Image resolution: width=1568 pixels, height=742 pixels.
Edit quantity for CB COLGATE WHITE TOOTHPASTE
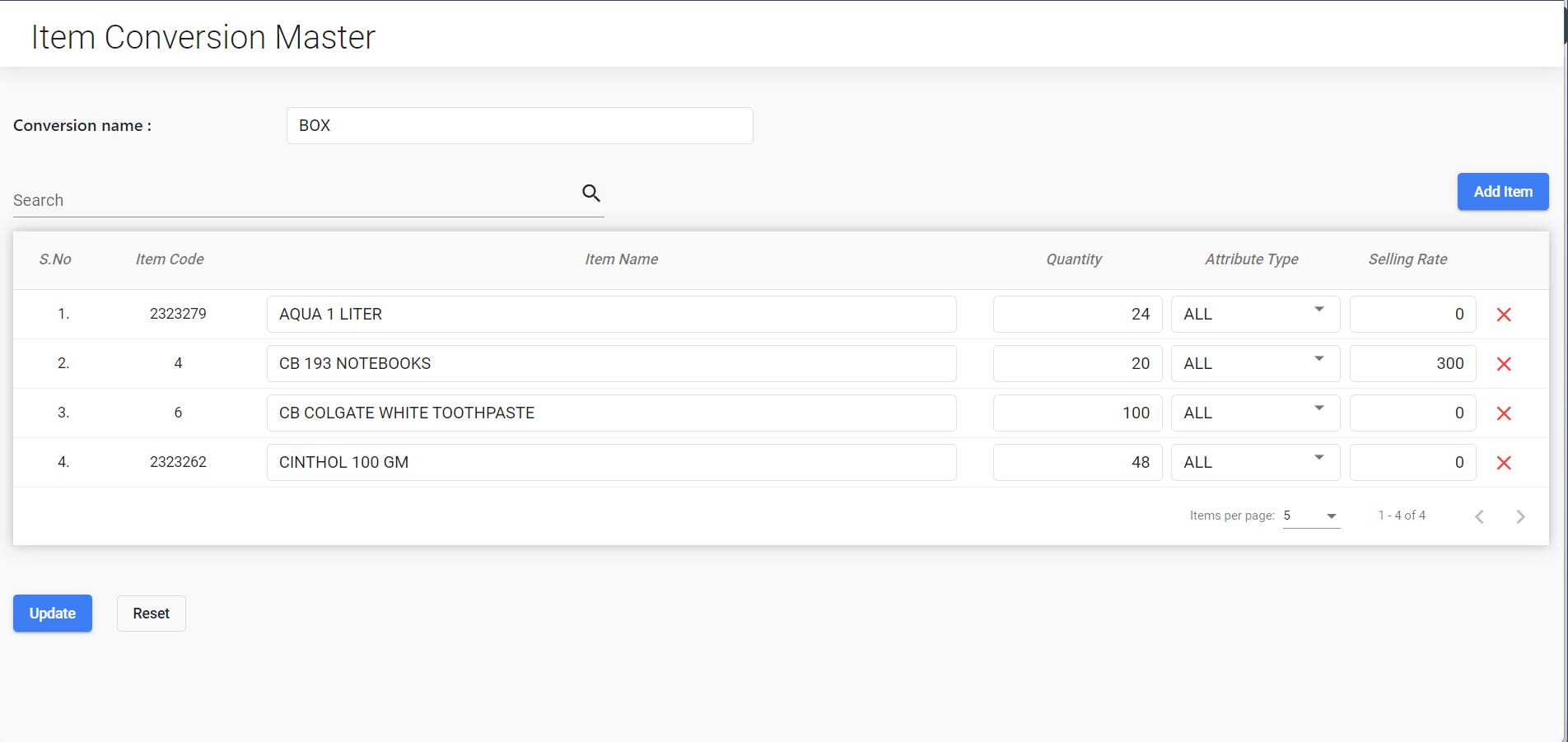tap(1077, 413)
